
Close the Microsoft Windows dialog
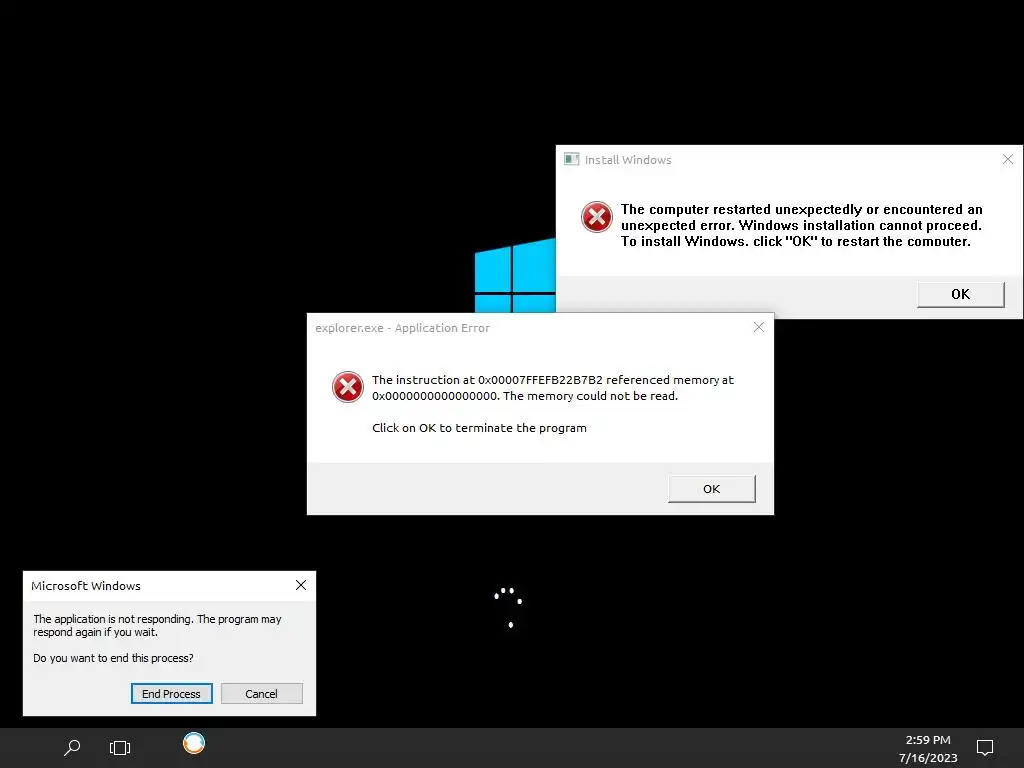[300, 585]
